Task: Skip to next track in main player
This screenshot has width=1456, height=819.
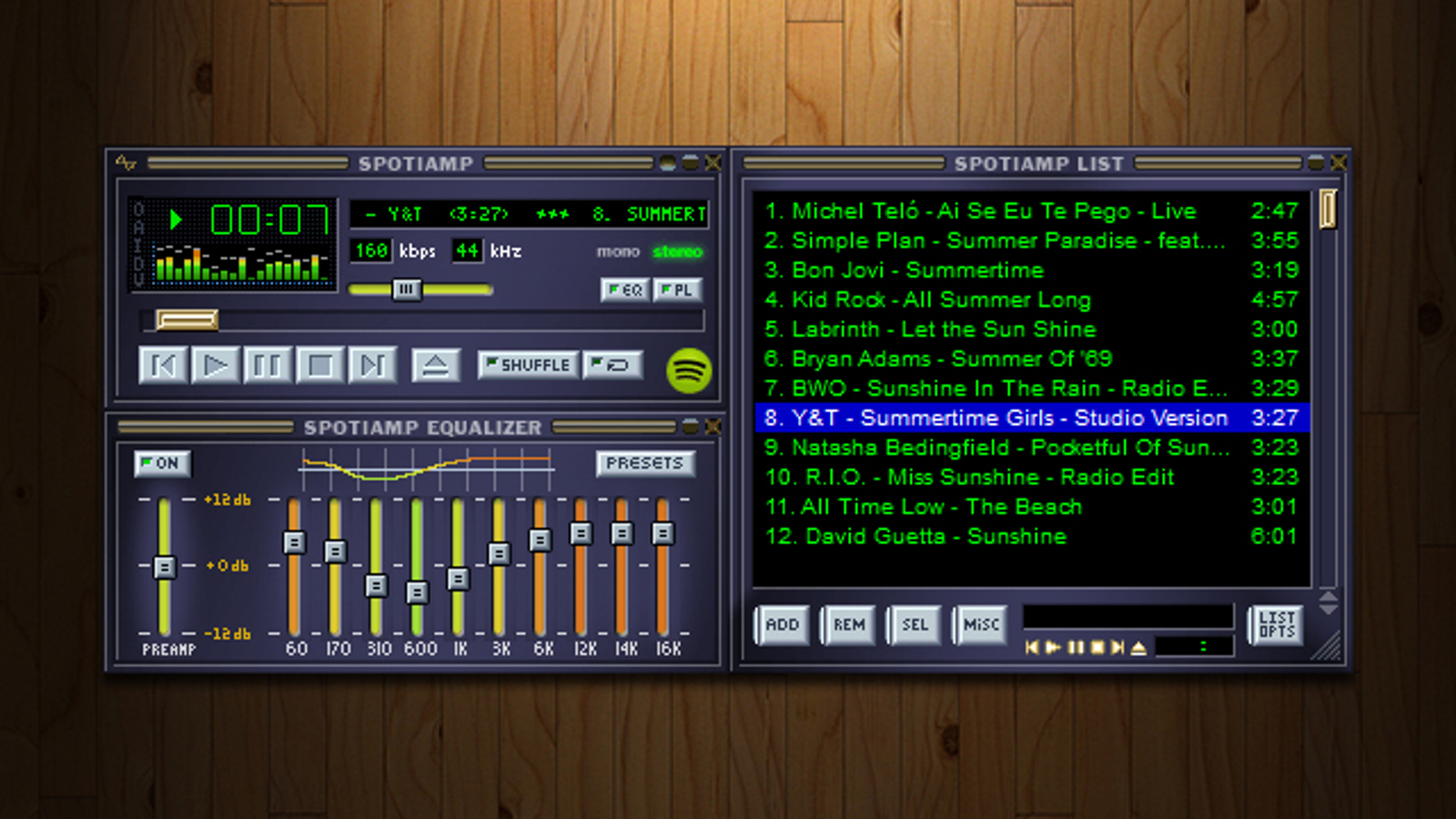Action: [x=372, y=366]
